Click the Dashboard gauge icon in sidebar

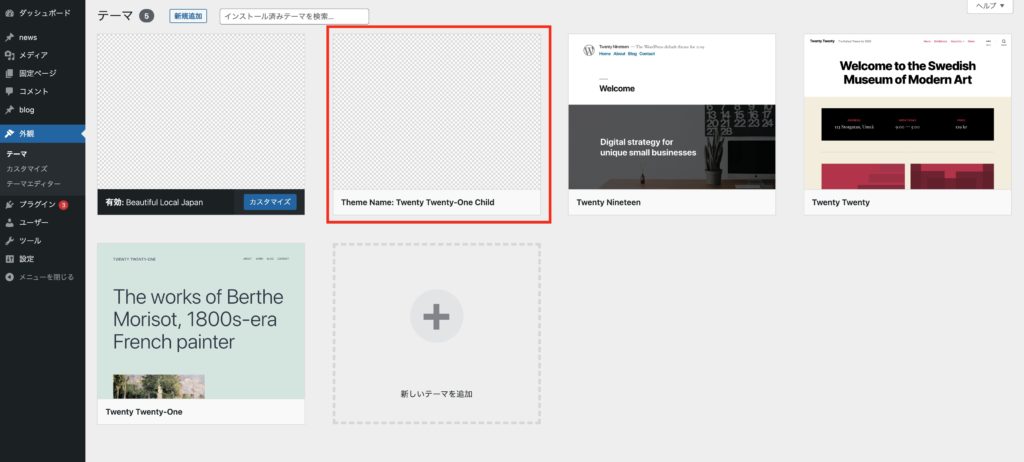coord(9,13)
